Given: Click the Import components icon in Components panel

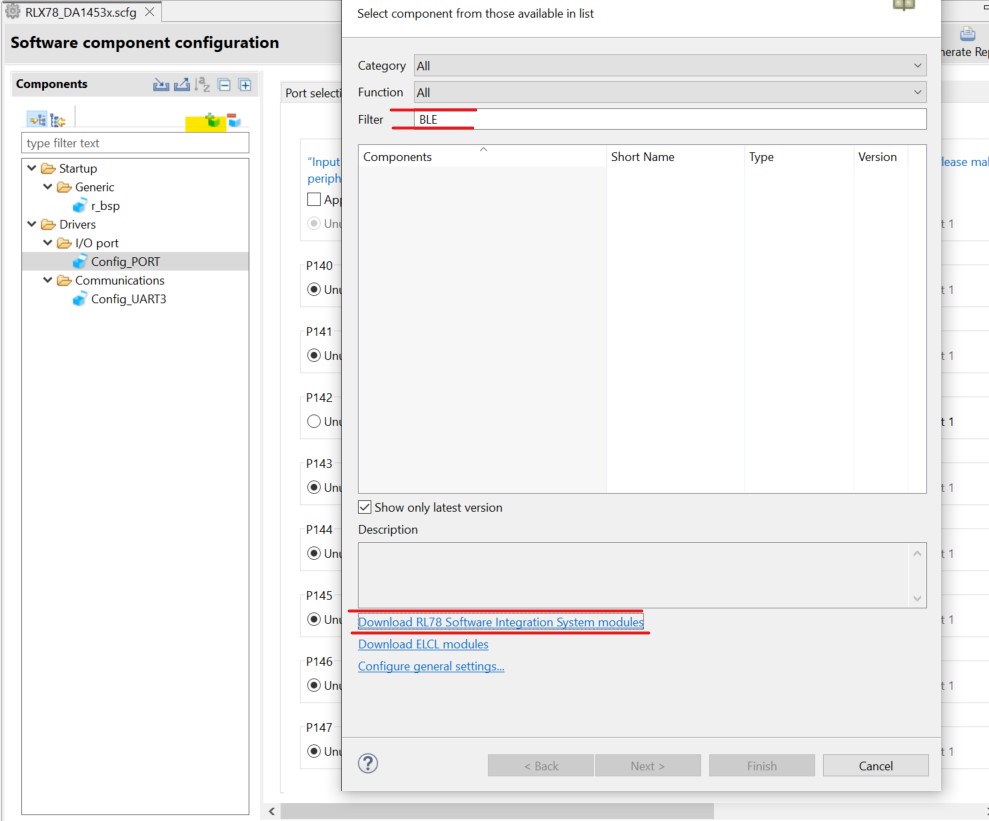Looking at the screenshot, I should [x=161, y=84].
